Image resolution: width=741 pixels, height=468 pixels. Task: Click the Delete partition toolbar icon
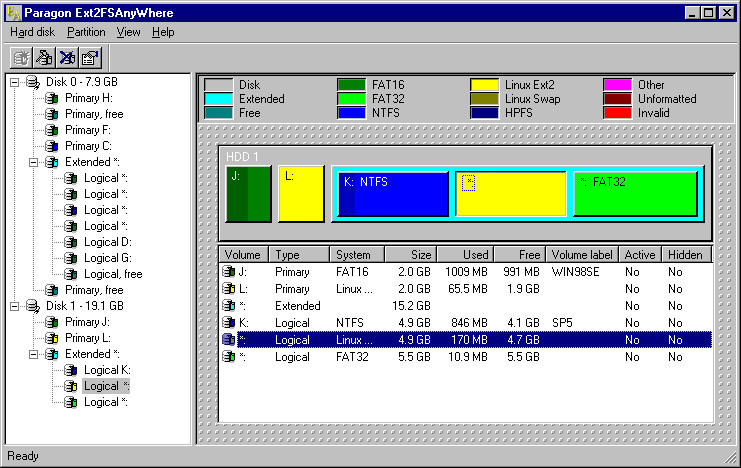[67, 58]
